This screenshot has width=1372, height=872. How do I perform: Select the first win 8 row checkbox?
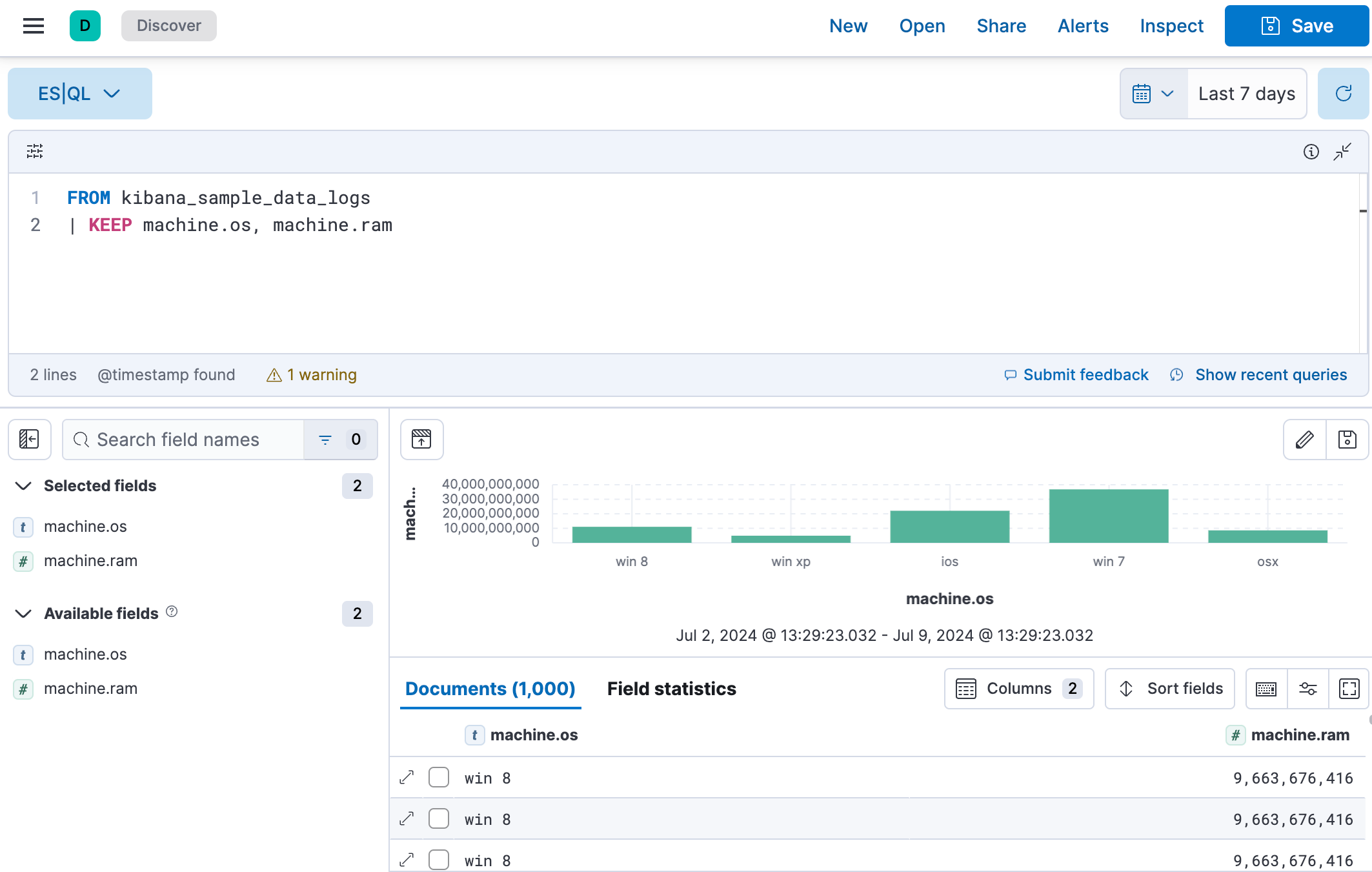439,778
